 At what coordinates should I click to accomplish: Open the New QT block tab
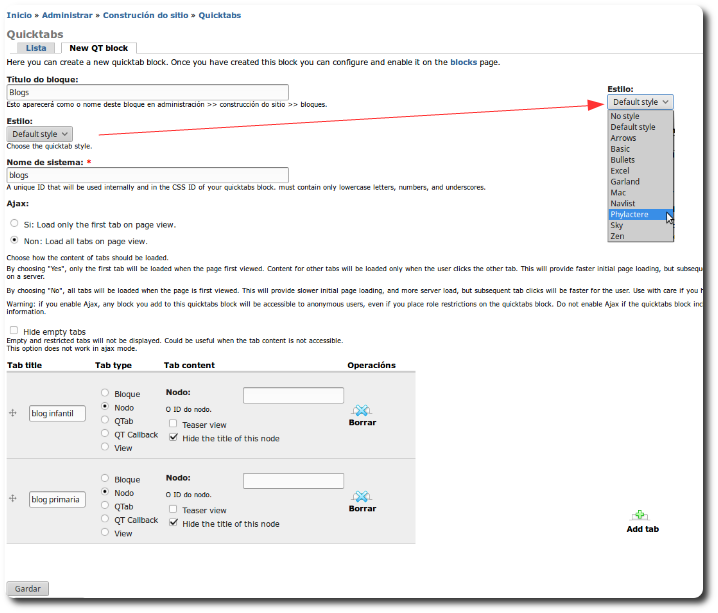[98, 48]
